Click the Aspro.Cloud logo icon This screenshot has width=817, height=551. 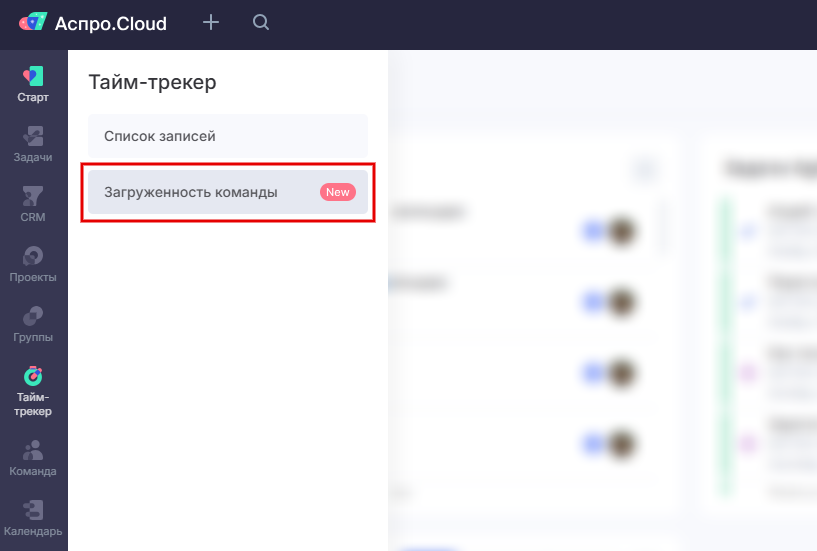32,22
